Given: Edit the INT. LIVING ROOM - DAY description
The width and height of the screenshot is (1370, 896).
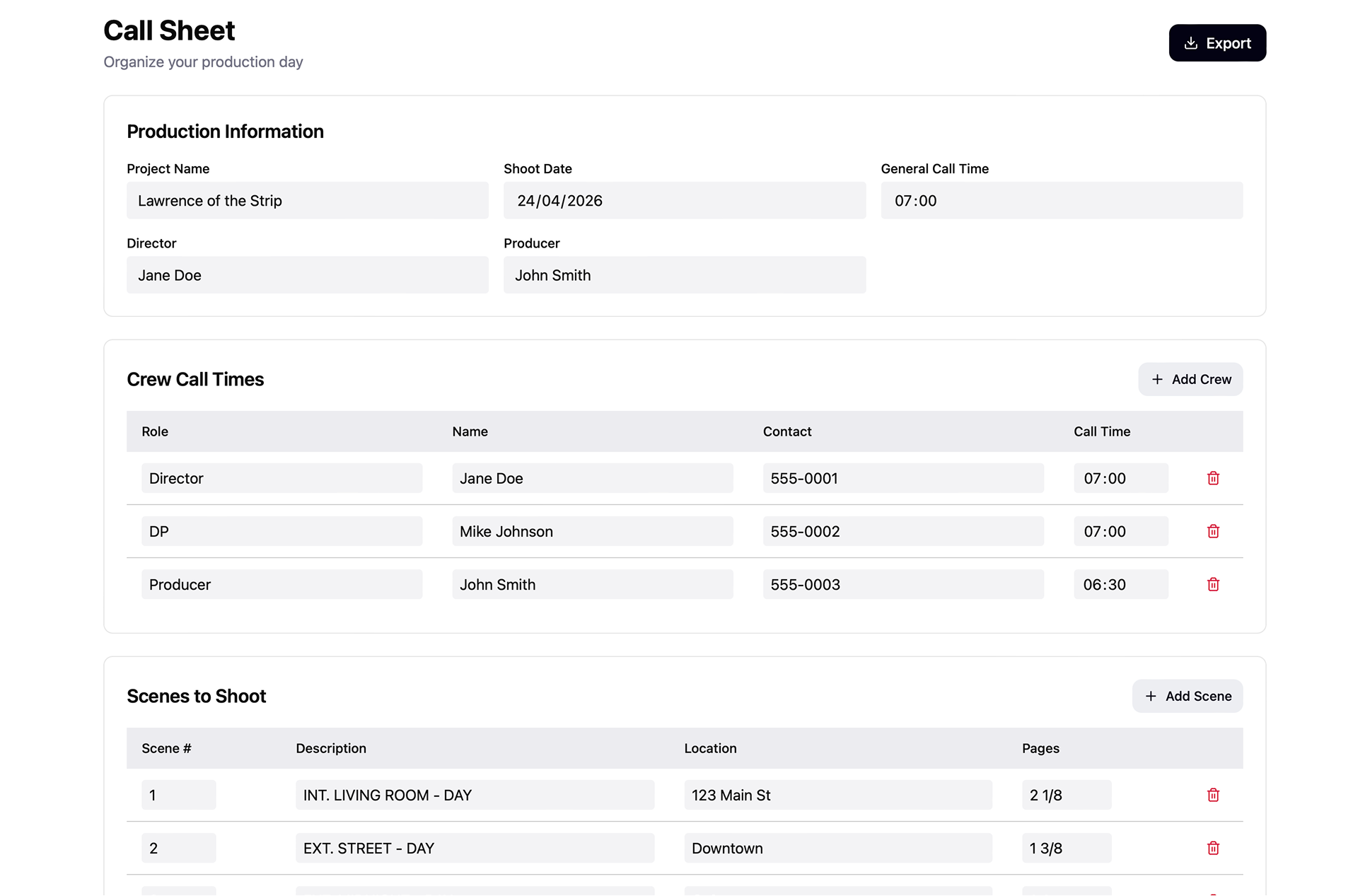Looking at the screenshot, I should [475, 795].
